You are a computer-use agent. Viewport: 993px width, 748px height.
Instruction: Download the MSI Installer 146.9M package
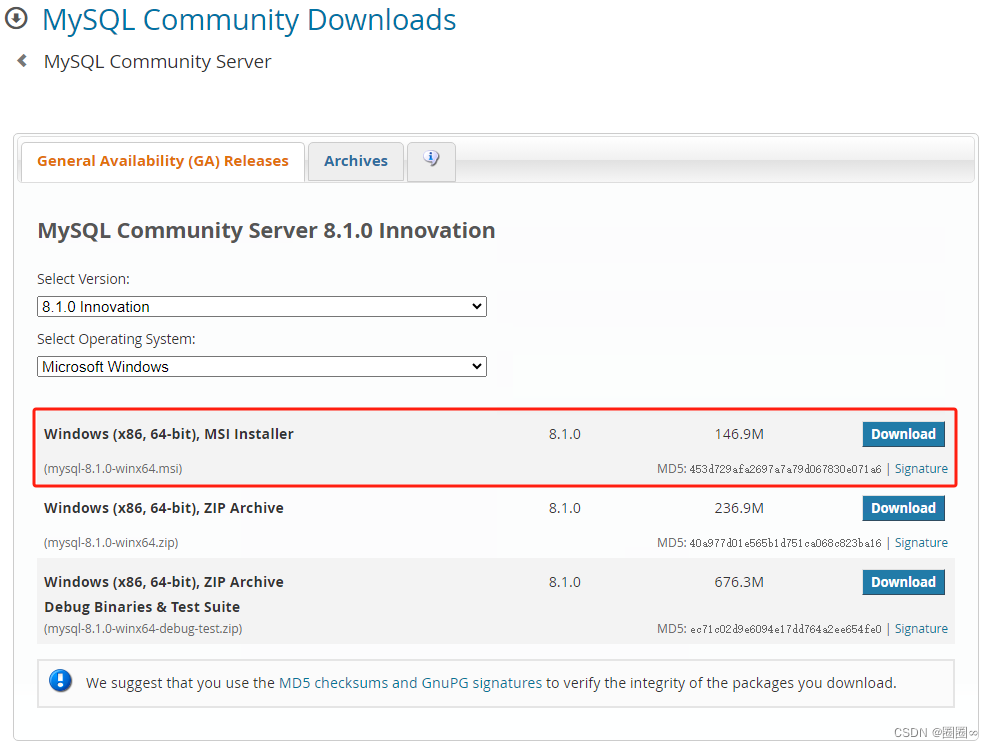click(903, 434)
